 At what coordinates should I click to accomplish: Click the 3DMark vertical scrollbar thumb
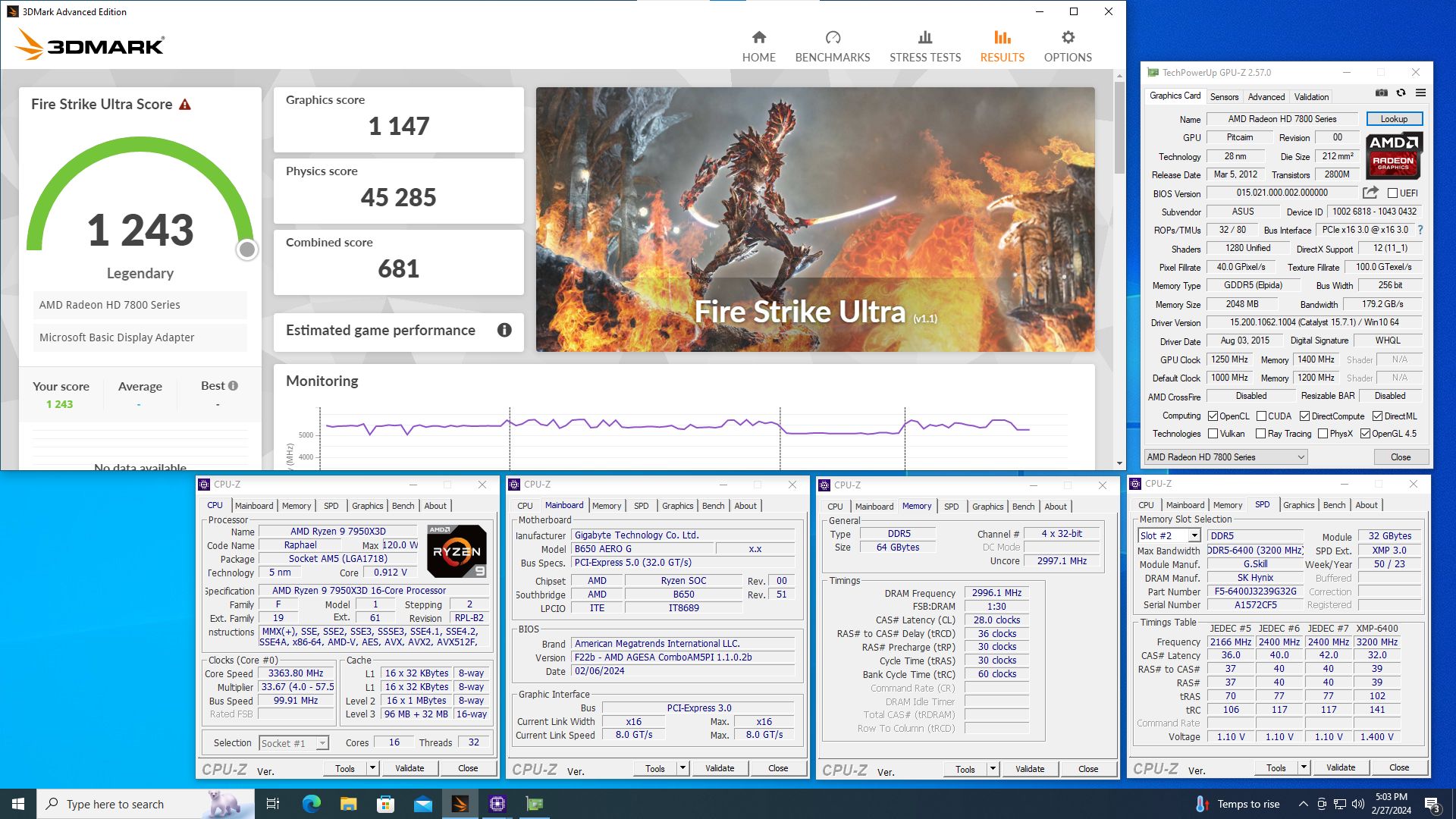click(x=1119, y=127)
